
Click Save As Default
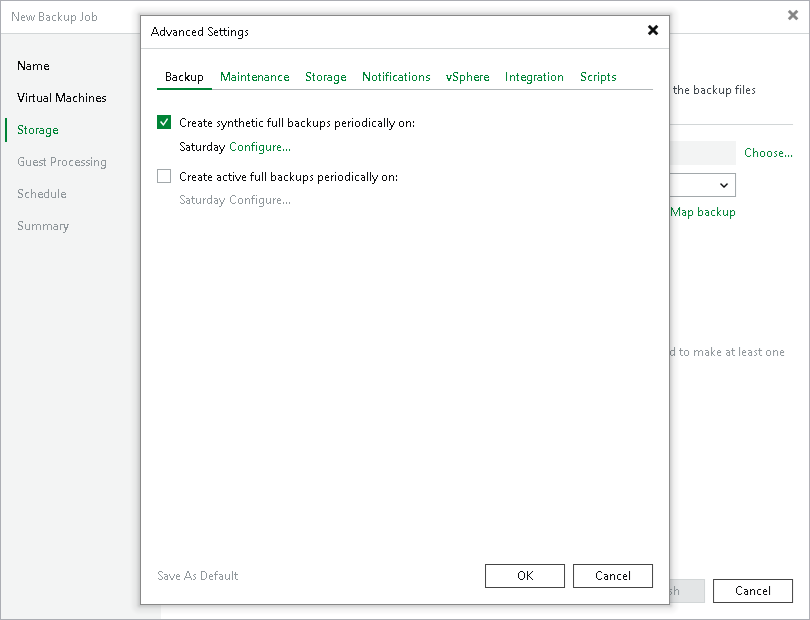(x=197, y=575)
